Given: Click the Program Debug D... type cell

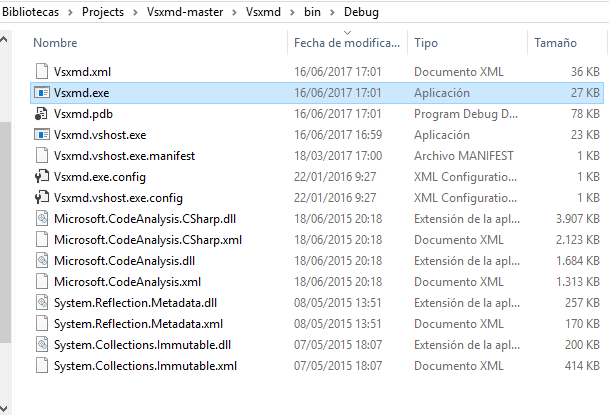Looking at the screenshot, I should [x=466, y=114].
